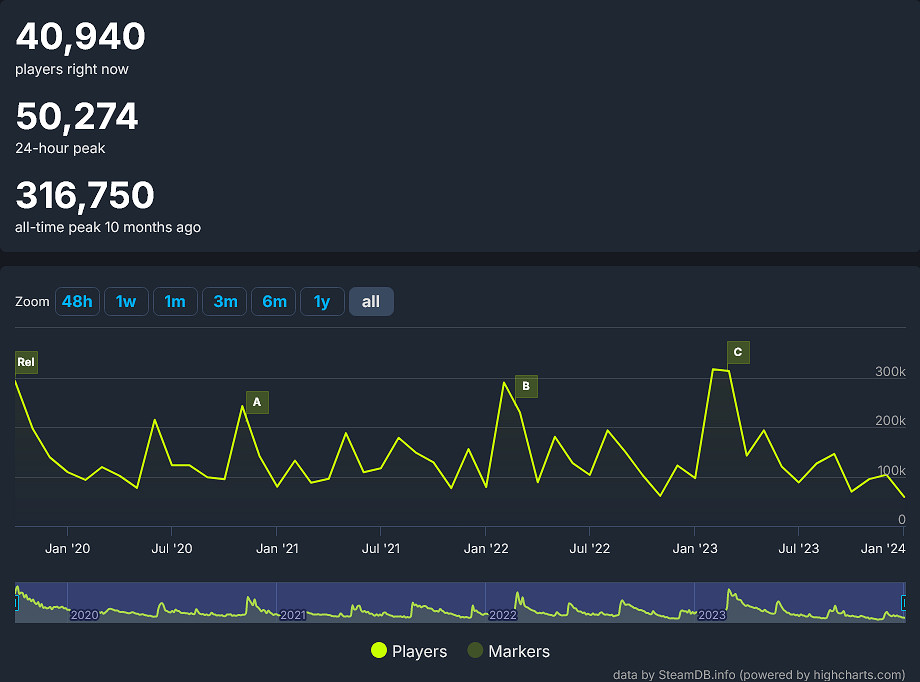The image size is (920, 682).
Task: Switch zoom to 1m range
Action: tap(175, 301)
